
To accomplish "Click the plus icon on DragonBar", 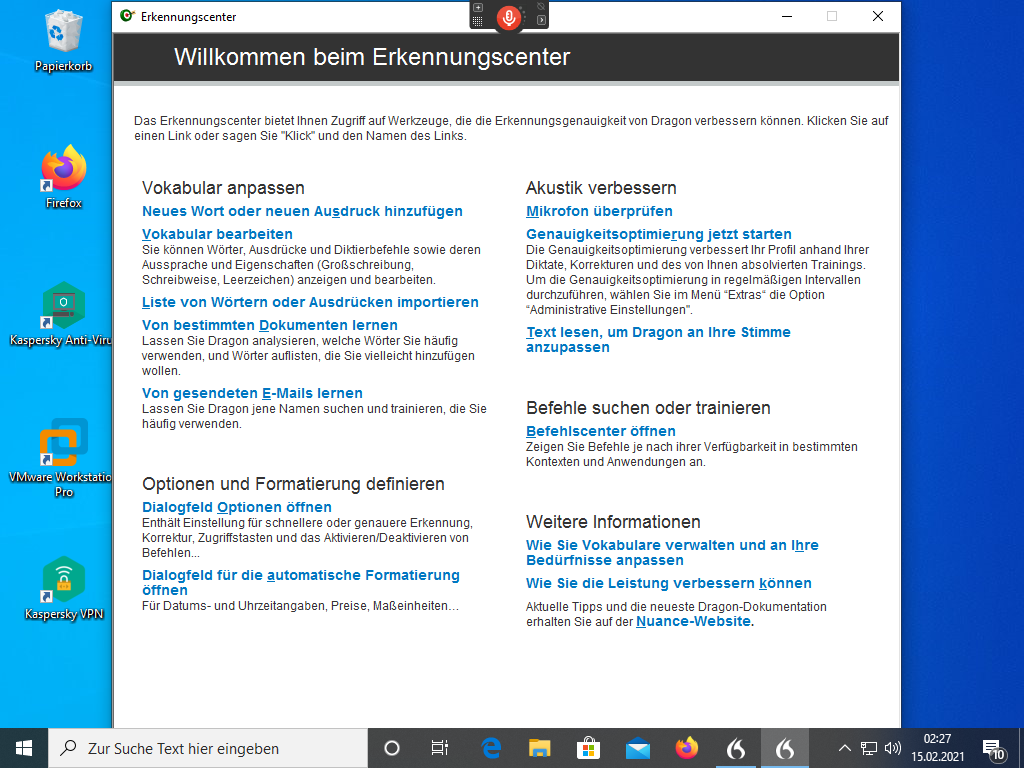I will click(x=478, y=7).
